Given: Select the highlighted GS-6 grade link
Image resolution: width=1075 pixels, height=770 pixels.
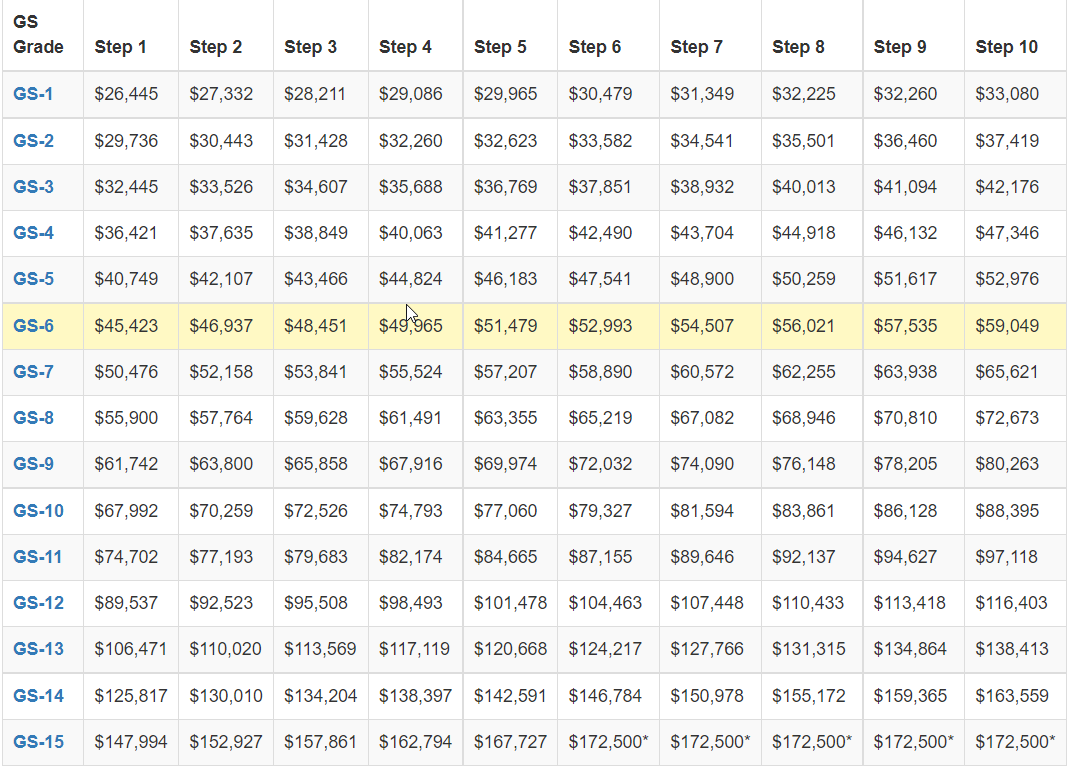Looking at the screenshot, I should click(x=33, y=326).
